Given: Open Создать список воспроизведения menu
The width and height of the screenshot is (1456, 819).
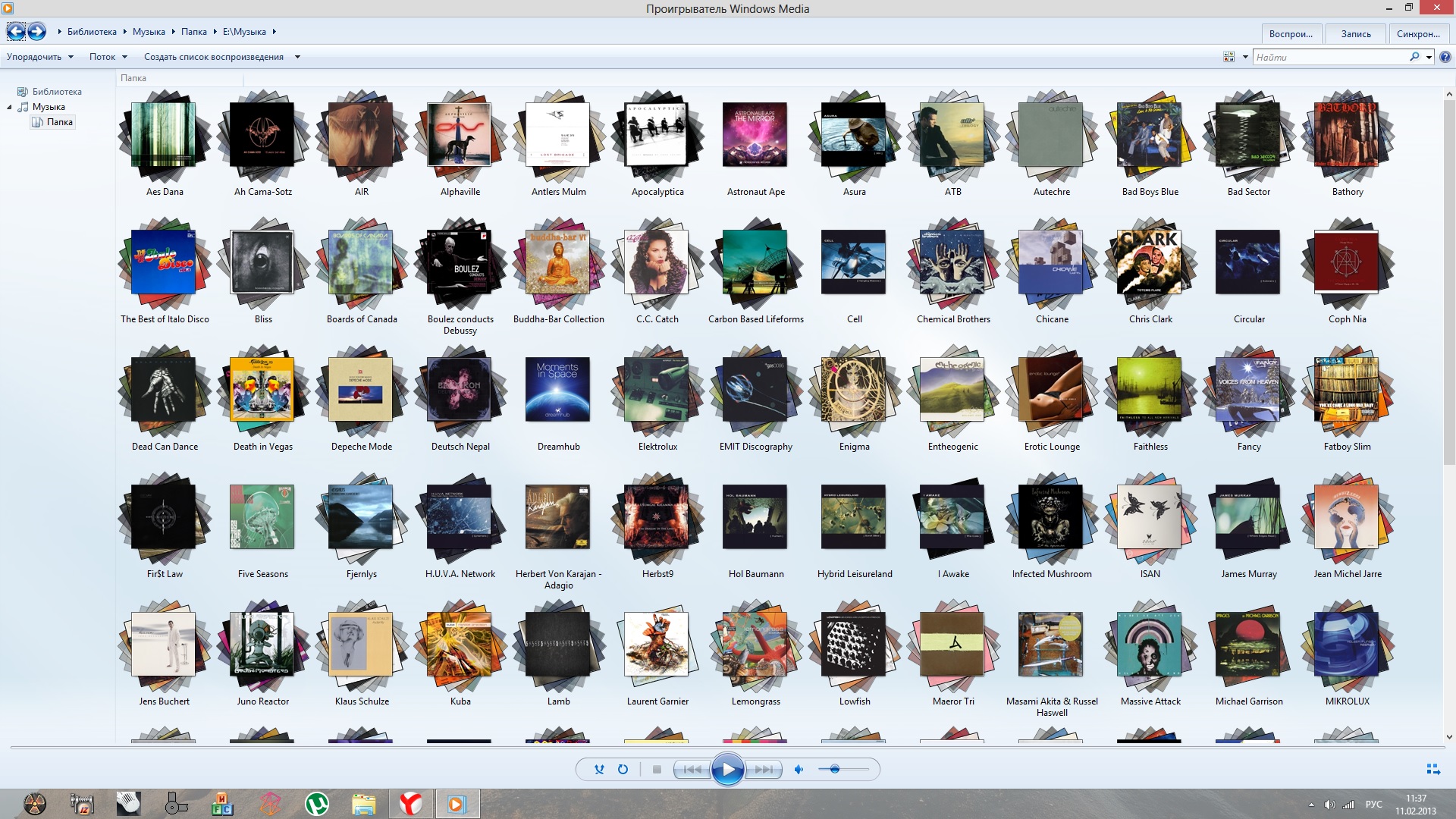Looking at the screenshot, I should pos(214,57).
